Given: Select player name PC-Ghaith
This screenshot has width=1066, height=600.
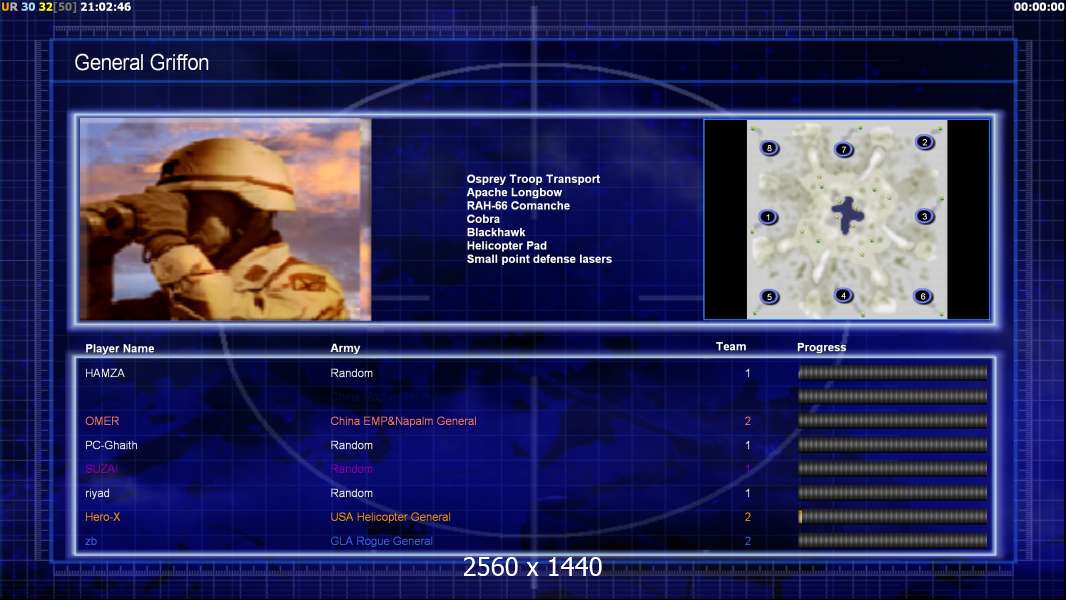Looking at the screenshot, I should coord(111,445).
